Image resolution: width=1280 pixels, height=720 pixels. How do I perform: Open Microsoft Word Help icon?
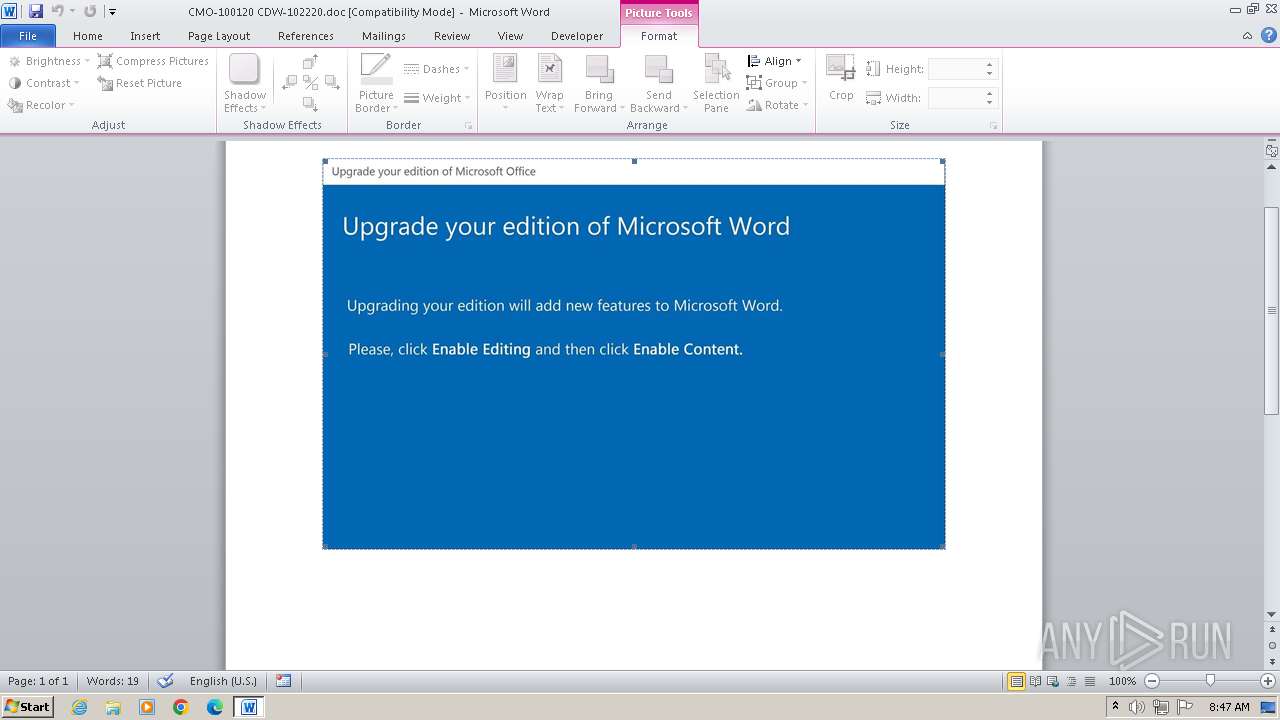click(1268, 35)
